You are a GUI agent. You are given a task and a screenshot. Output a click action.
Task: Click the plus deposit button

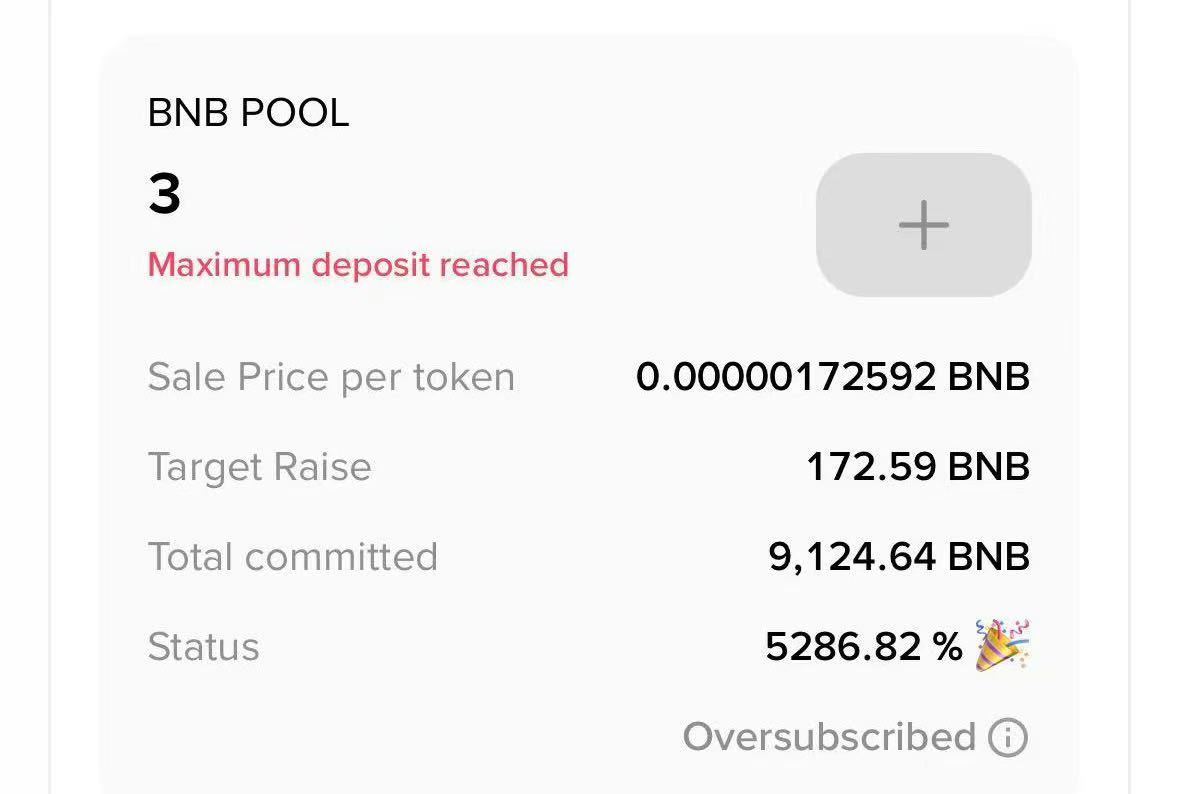coord(923,224)
